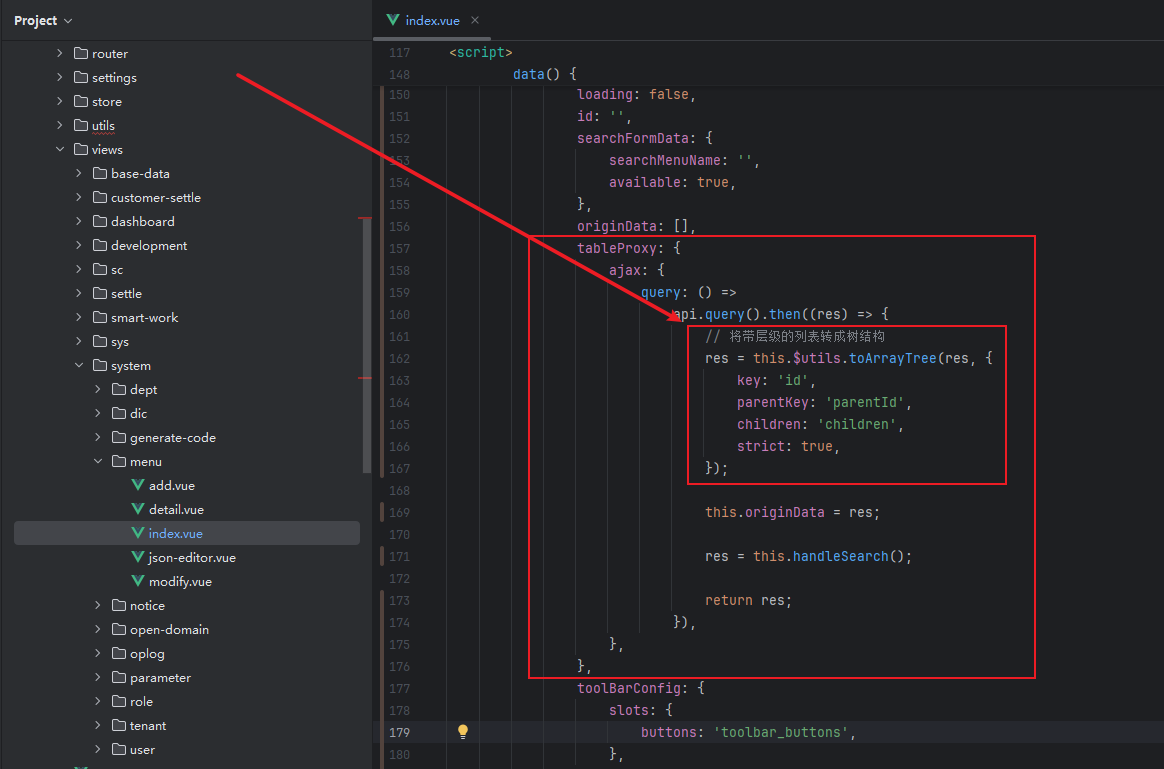Screen dimensions: 1164x769
Task: Click the user folder icon
Action: coord(119,750)
